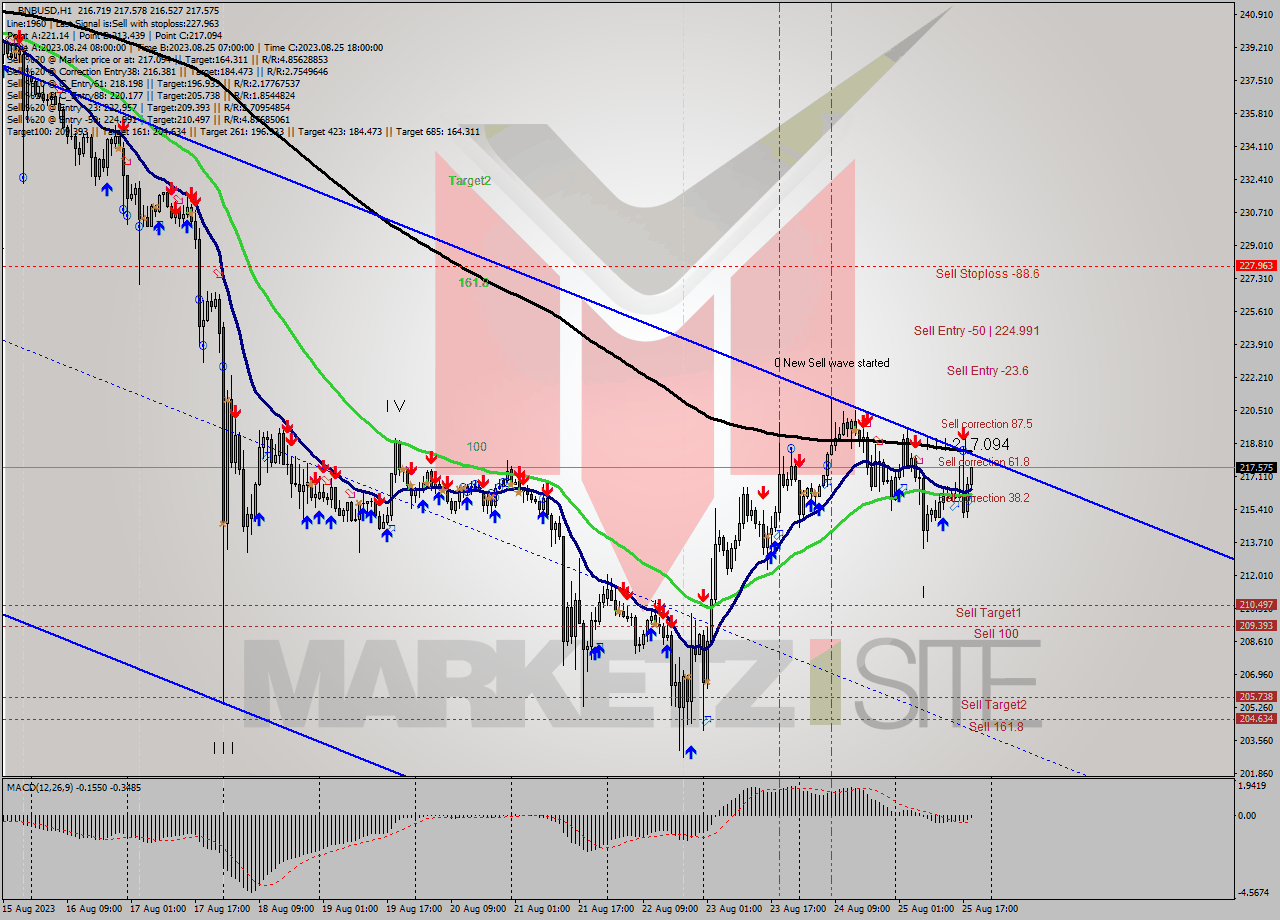This screenshot has width=1280, height=920.
Task: Click the 'I I I' wave label
Action: click(223, 747)
